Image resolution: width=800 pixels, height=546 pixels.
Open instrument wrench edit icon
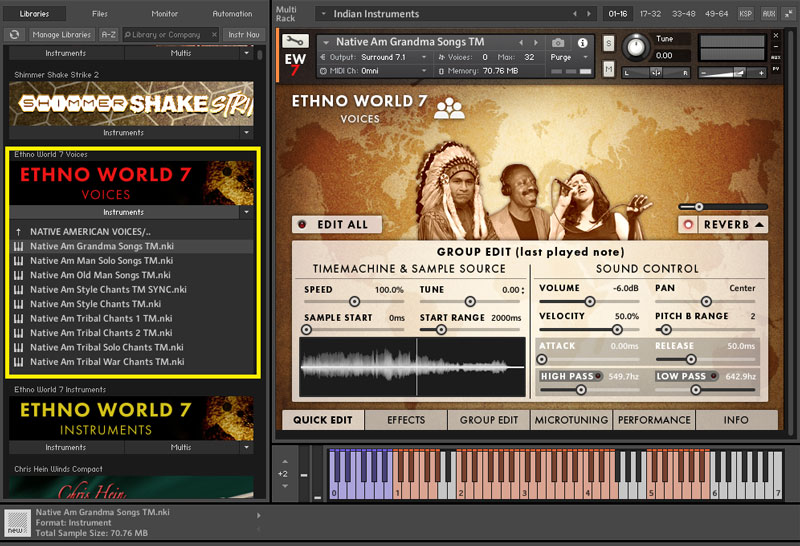pos(295,41)
